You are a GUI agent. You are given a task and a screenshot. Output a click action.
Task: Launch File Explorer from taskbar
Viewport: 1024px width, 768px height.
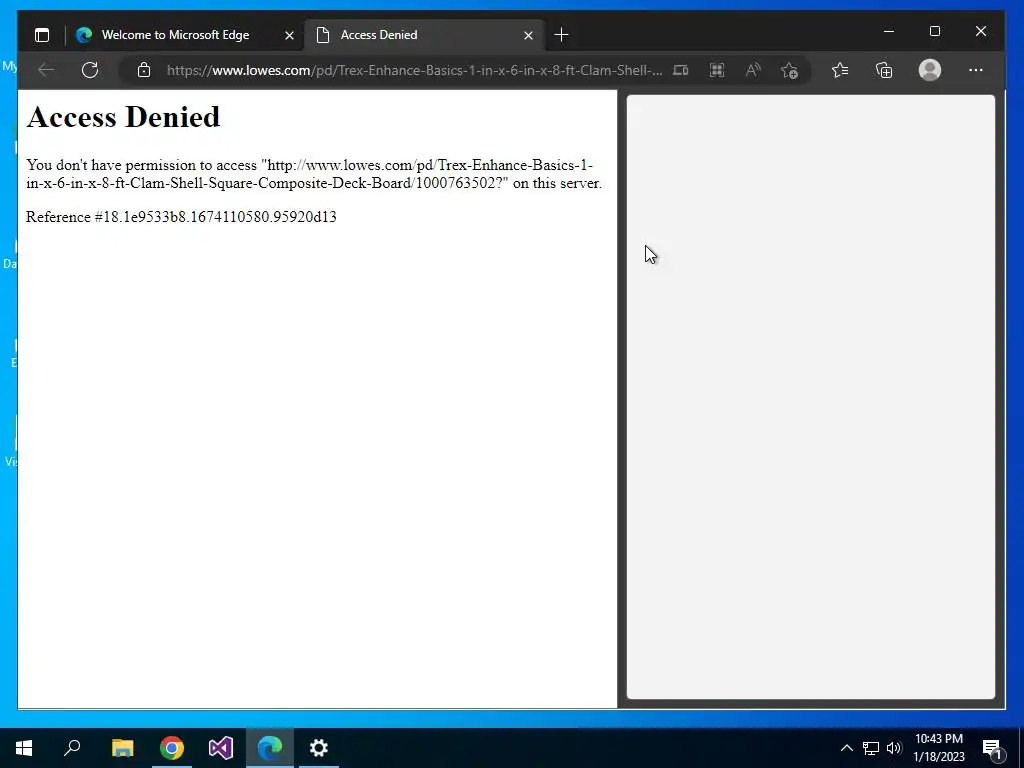[122, 748]
